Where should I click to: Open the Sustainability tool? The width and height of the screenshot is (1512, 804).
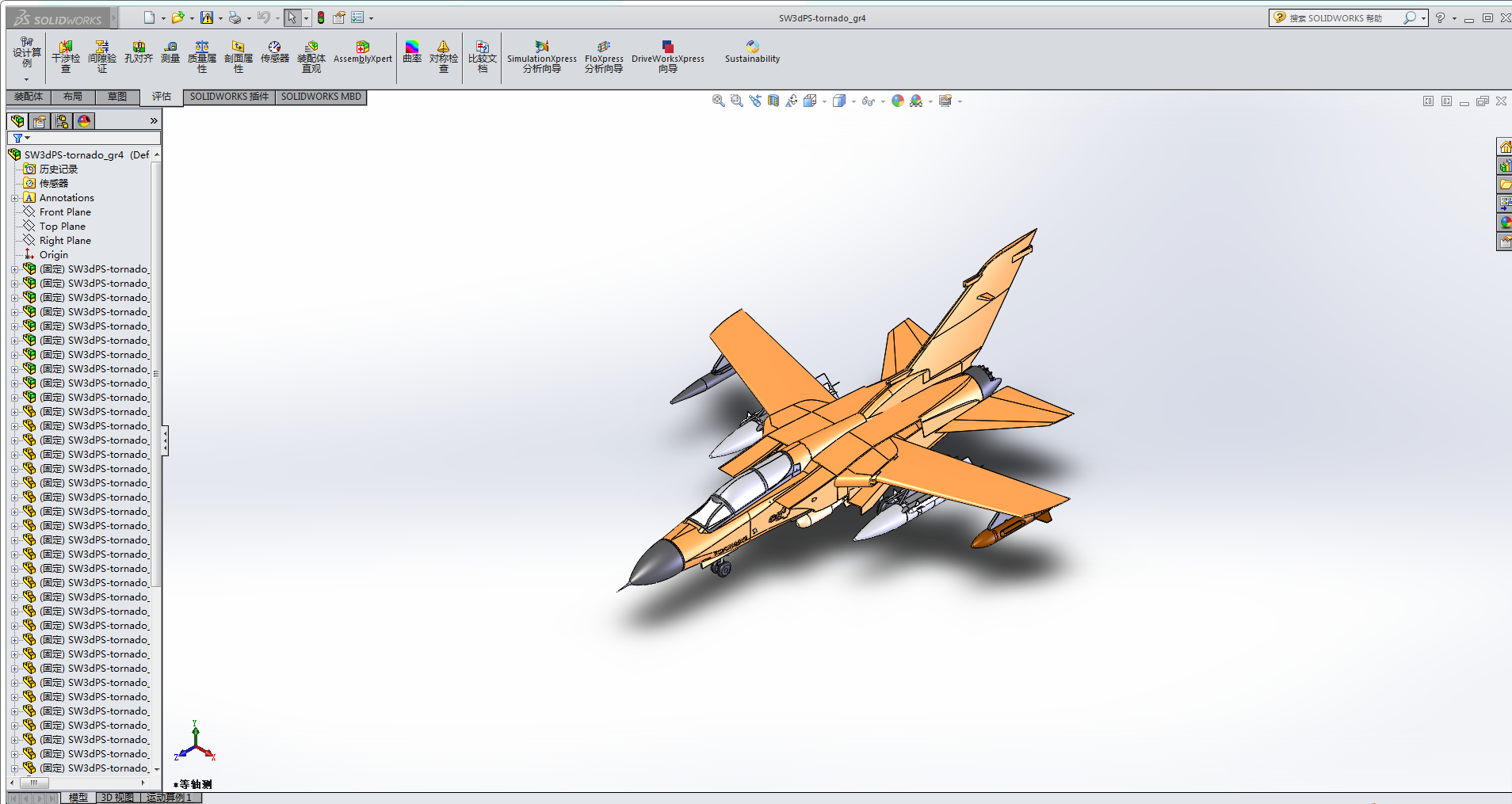752,52
